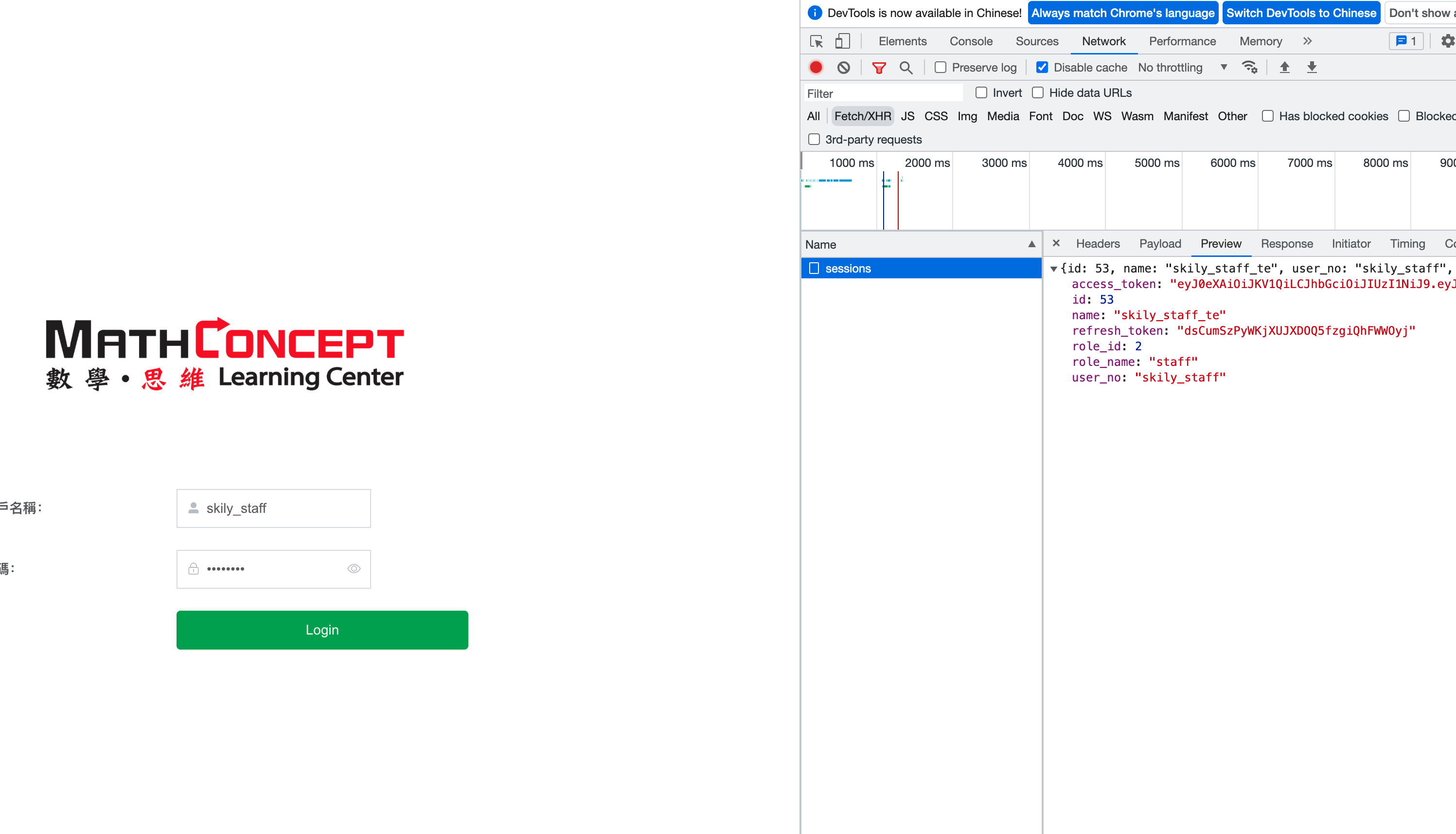Toggle the red filter funnel icon

pos(879,68)
